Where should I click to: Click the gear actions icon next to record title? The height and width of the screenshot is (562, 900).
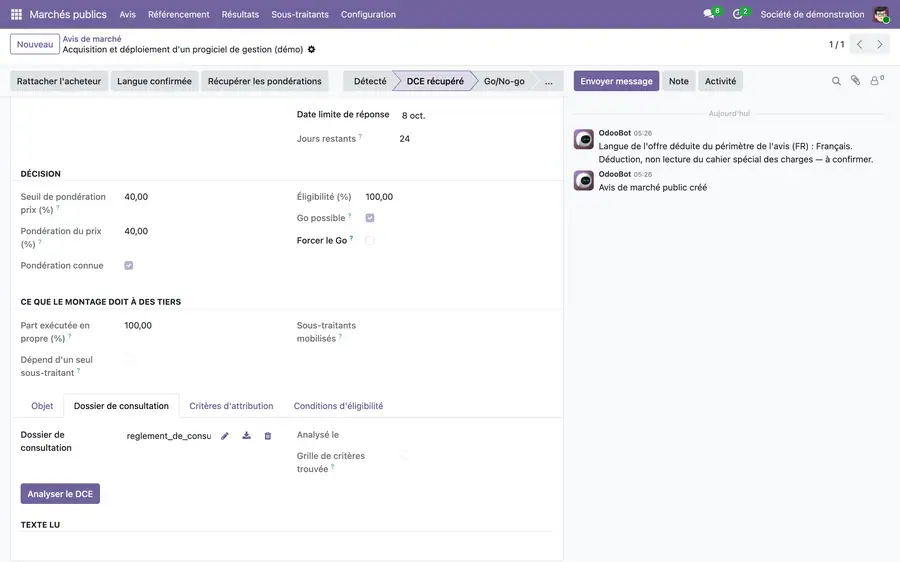coord(312,49)
